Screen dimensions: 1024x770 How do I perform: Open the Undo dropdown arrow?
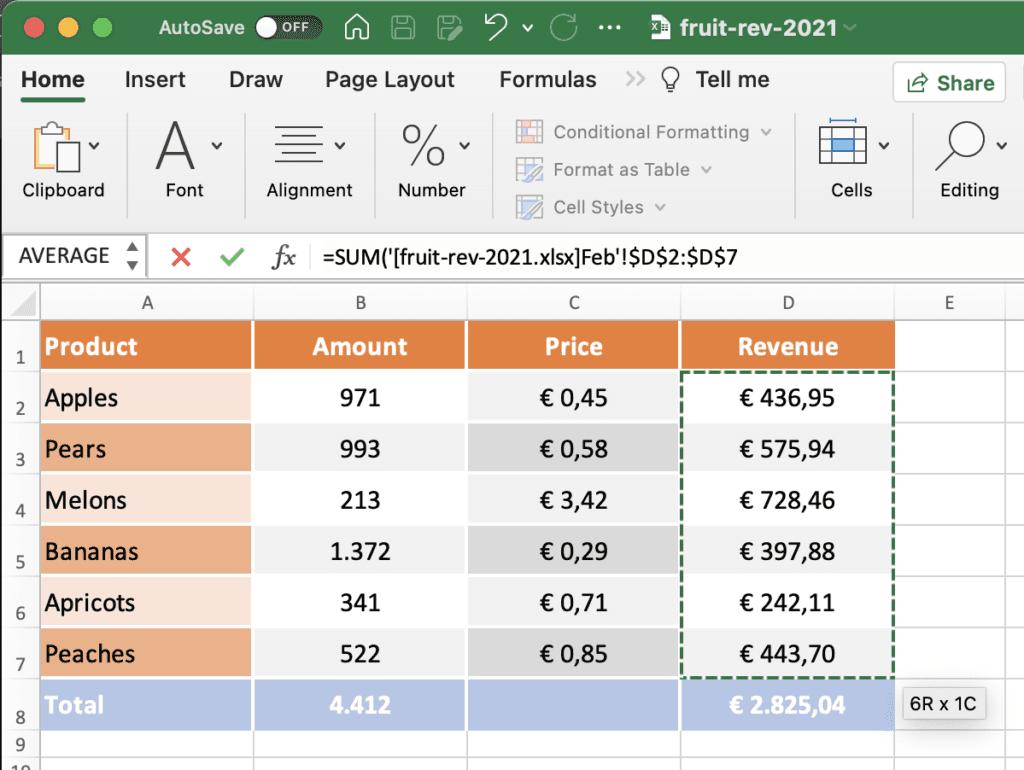(x=527, y=28)
